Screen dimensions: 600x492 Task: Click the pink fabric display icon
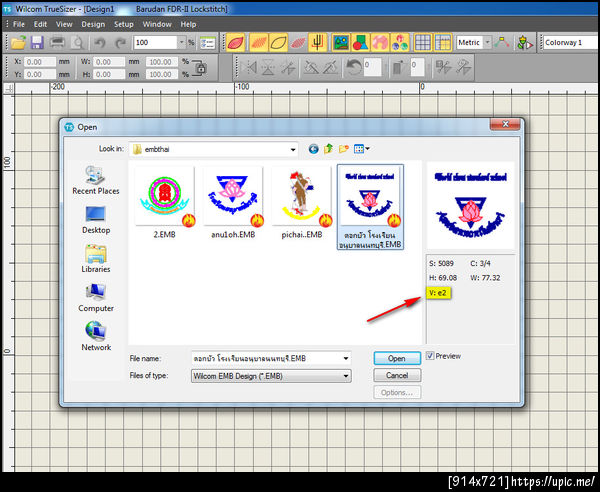380,42
